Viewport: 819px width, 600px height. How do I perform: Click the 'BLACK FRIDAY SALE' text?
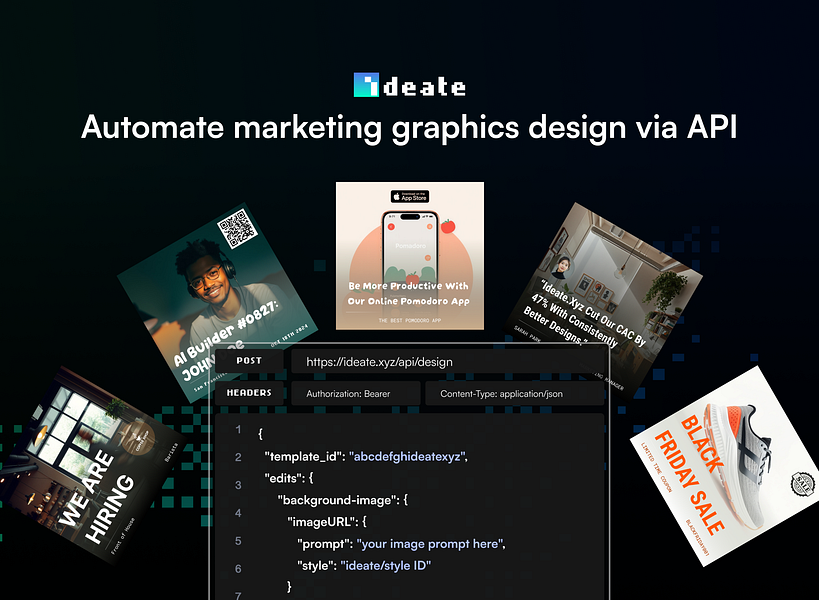(x=688, y=474)
